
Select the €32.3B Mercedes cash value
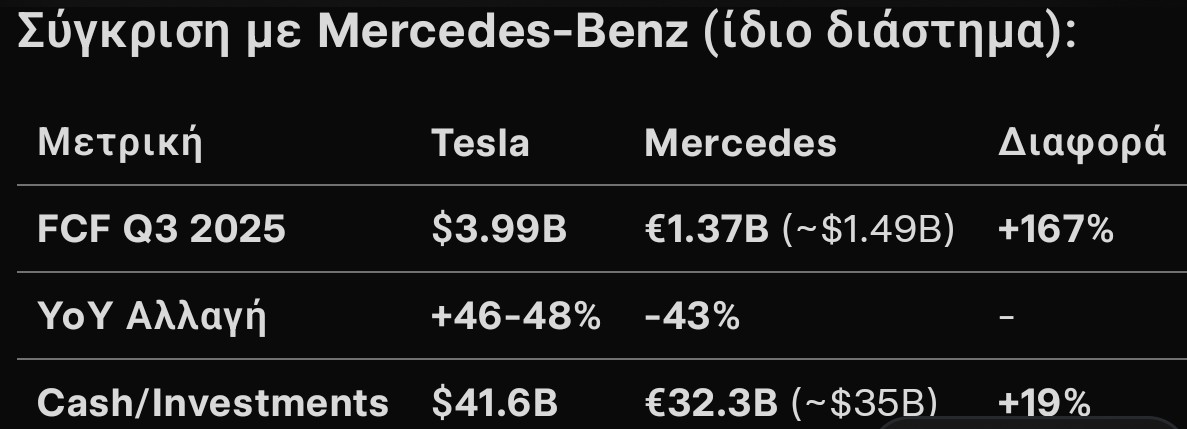(711, 403)
